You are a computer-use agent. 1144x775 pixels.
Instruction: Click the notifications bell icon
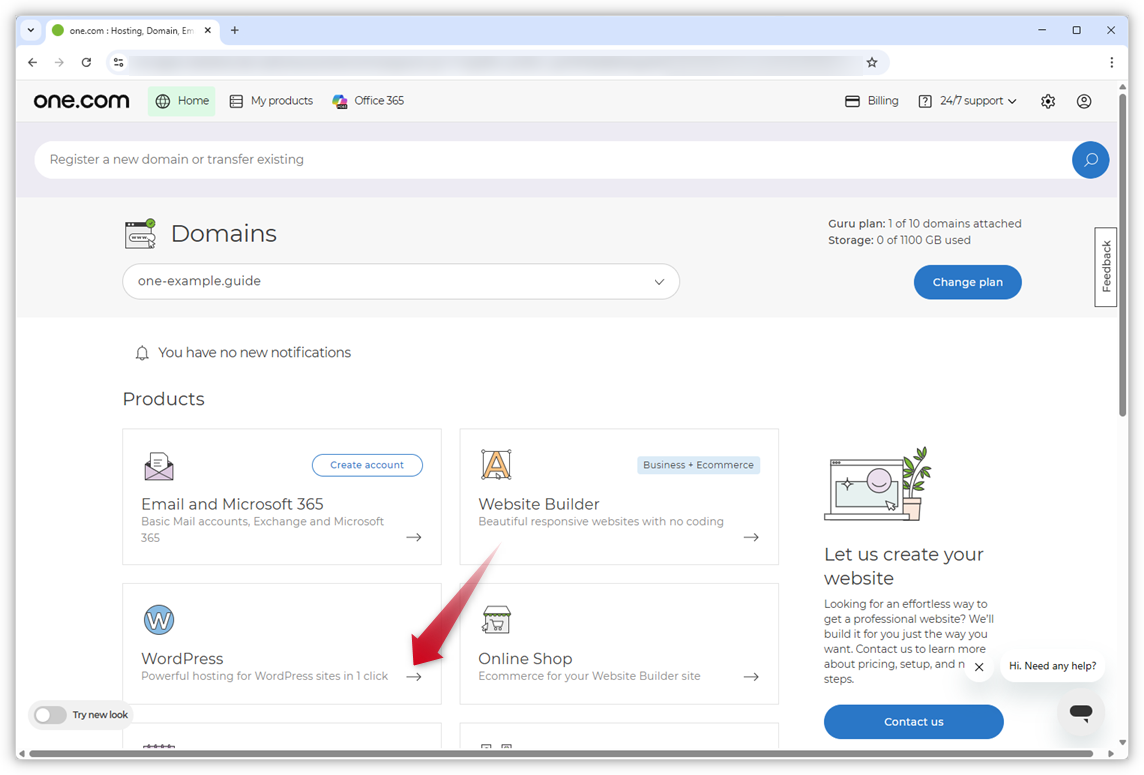tap(141, 352)
